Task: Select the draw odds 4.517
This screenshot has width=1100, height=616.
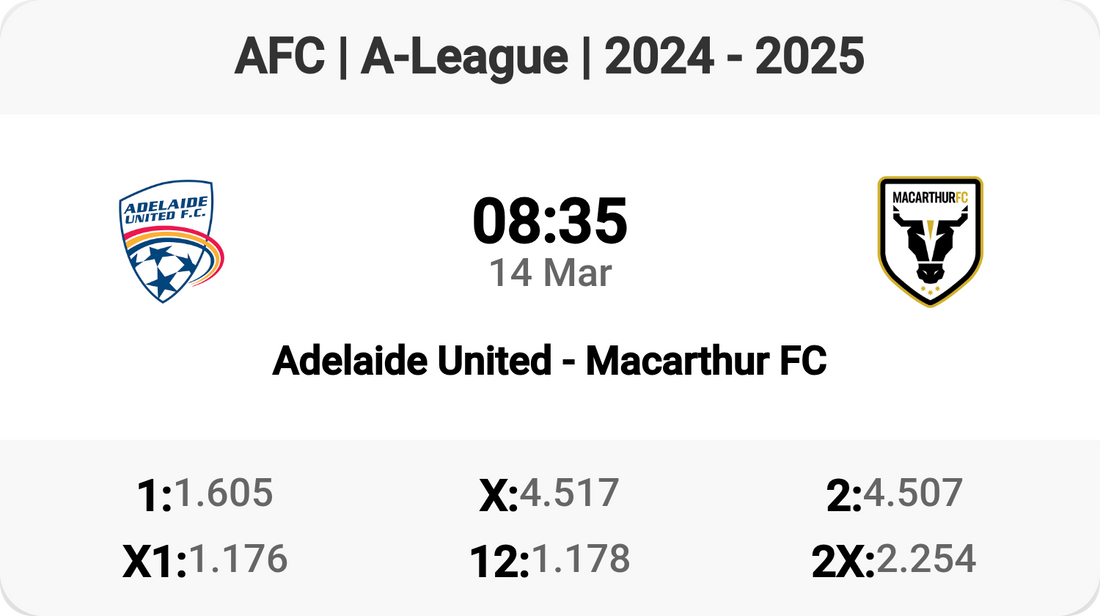Action: point(569,493)
